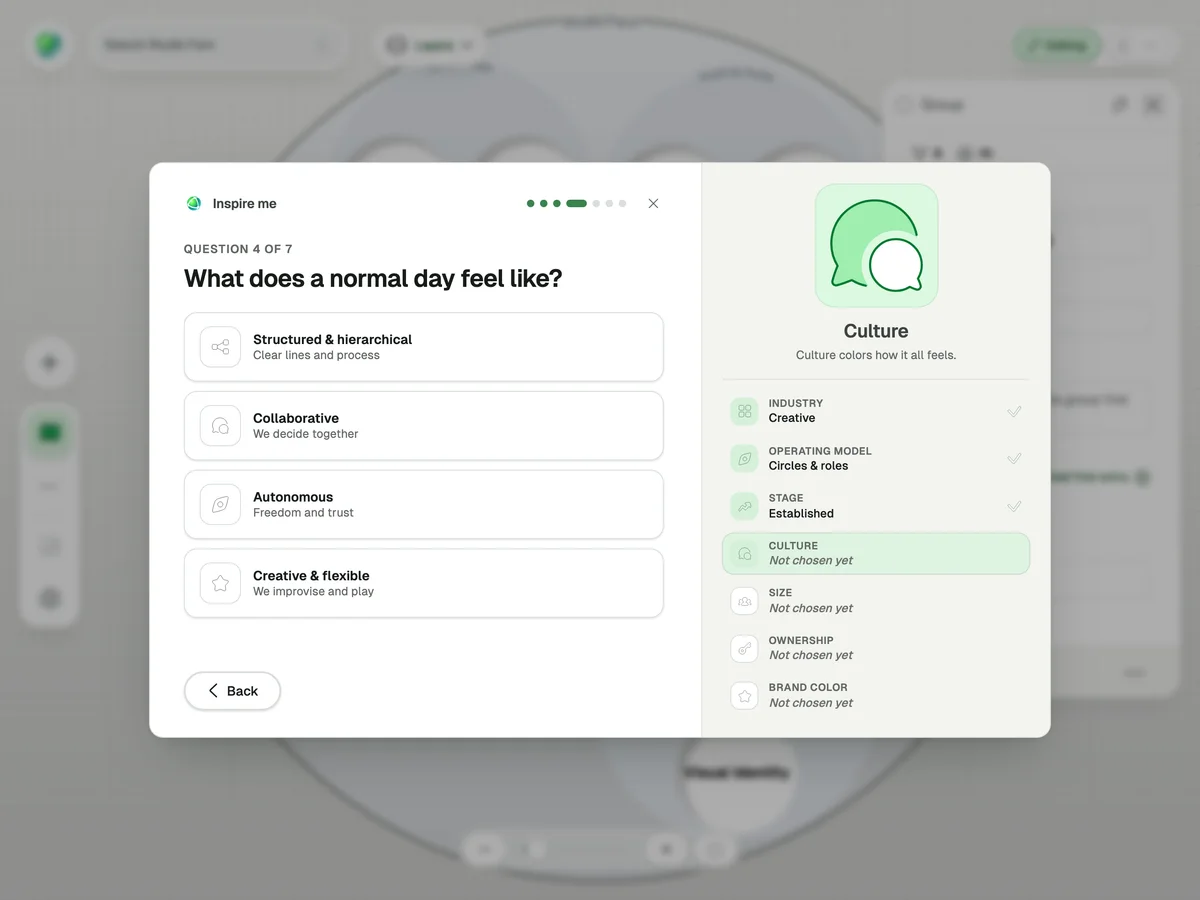Click the "Not chosen yet" text under Brand color

tap(811, 703)
